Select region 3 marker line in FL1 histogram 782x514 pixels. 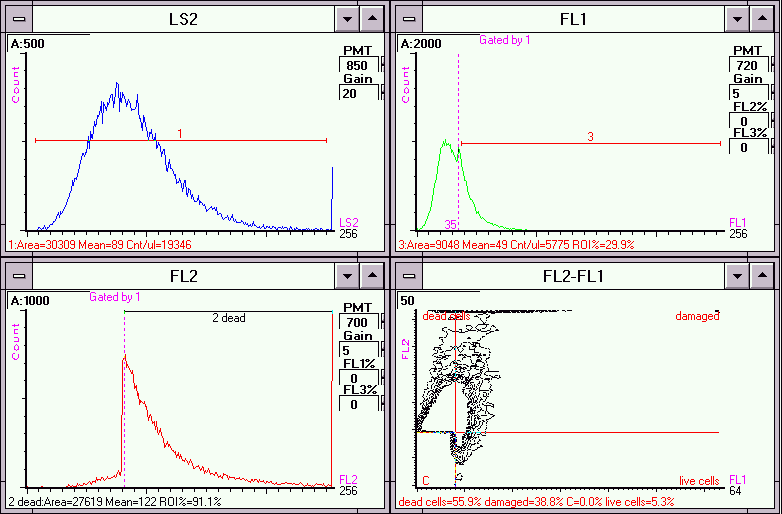pos(590,144)
